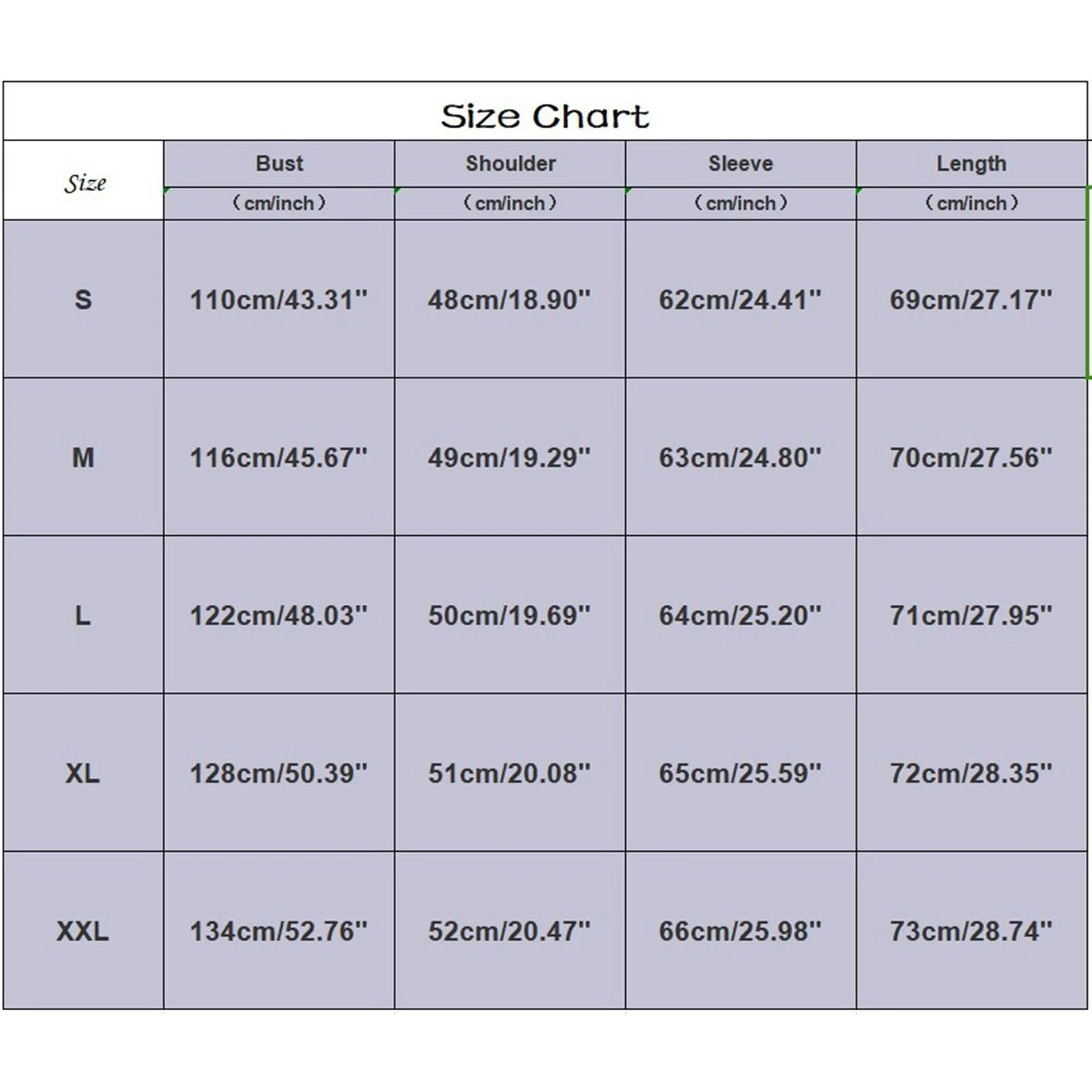Select the S size row label
The image size is (1092, 1092).
pyautogui.click(x=83, y=300)
